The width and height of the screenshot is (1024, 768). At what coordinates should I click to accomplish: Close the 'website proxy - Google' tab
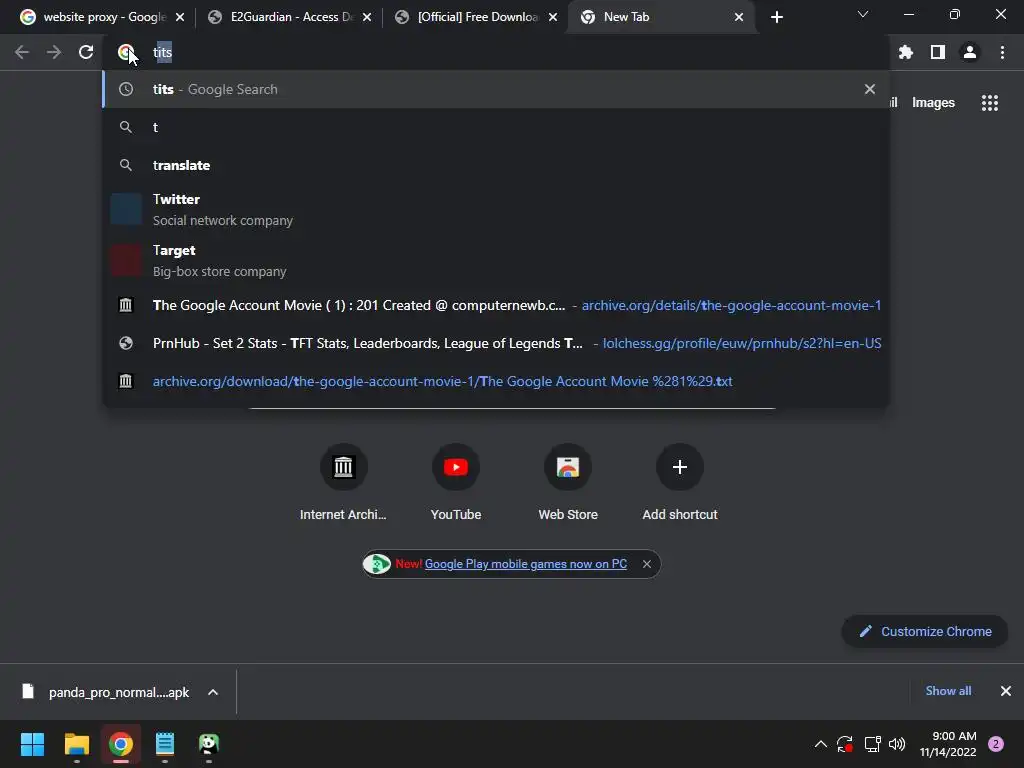[x=180, y=18]
